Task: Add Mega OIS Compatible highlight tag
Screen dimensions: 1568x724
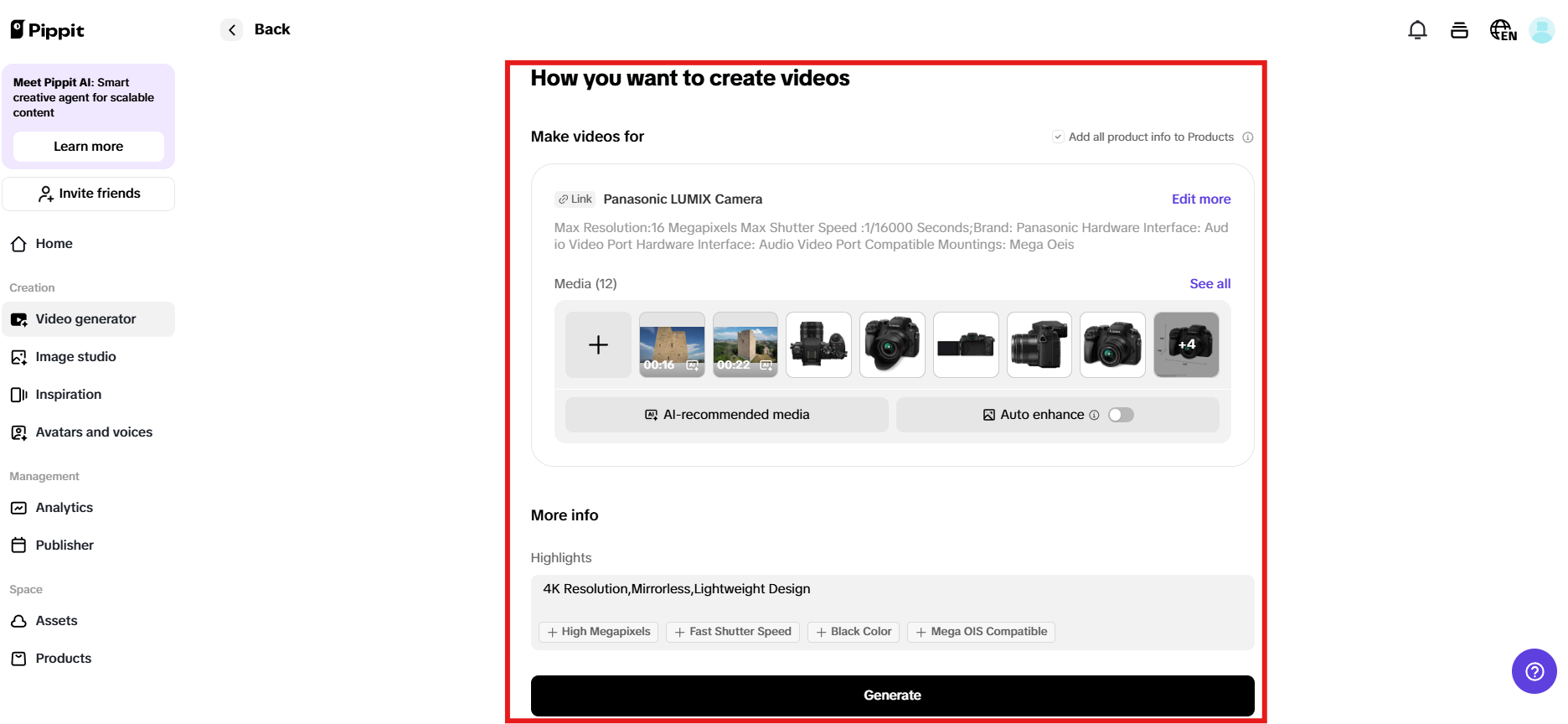Action: pos(981,632)
